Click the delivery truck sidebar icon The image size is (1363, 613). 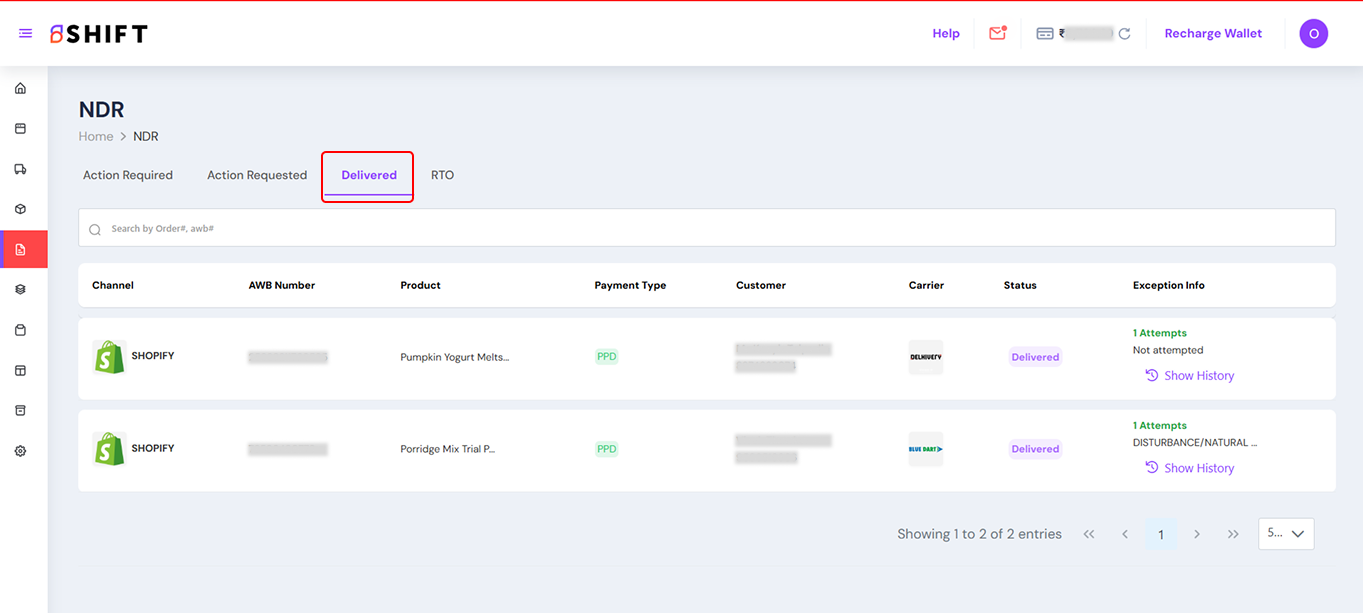coord(20,169)
